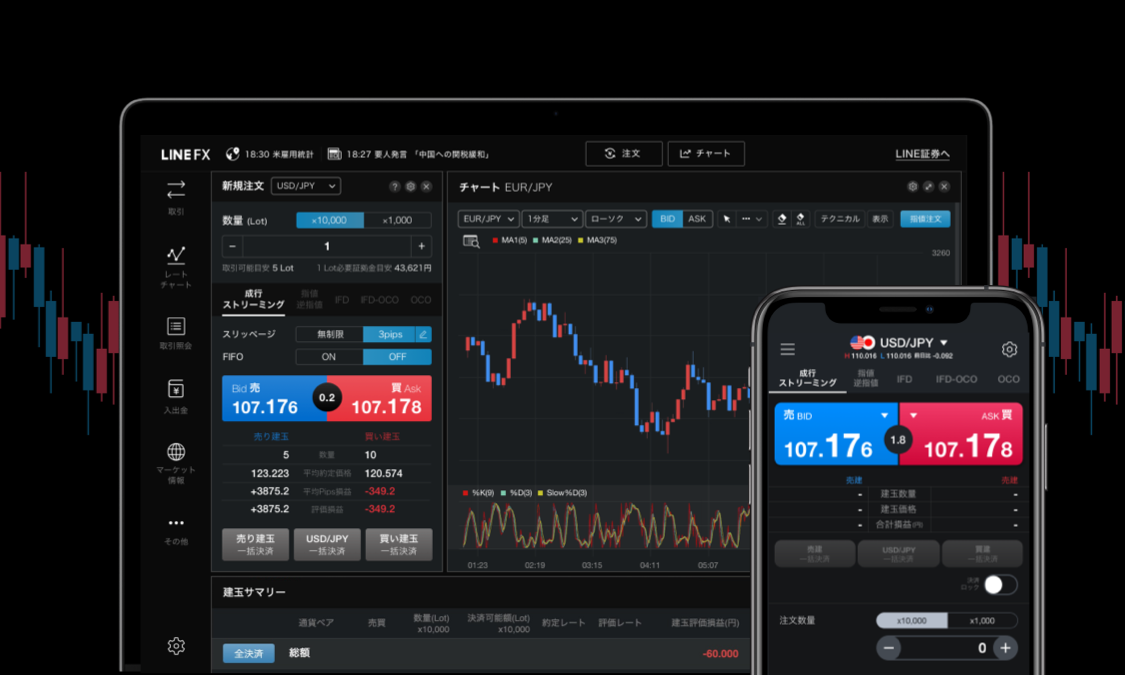Click the erase-all drawings icon in chart toolbar

(800, 219)
